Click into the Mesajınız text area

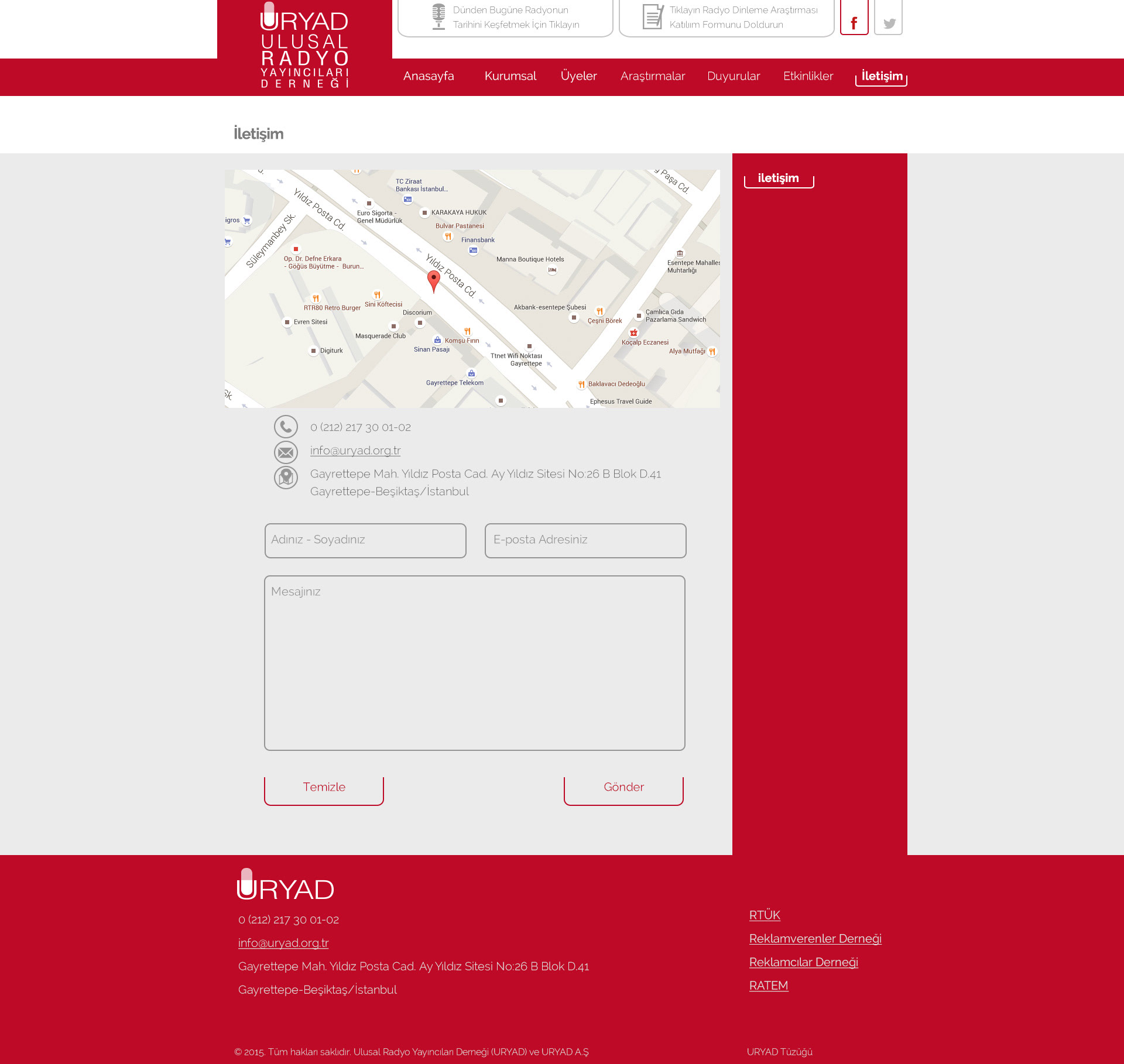474,663
